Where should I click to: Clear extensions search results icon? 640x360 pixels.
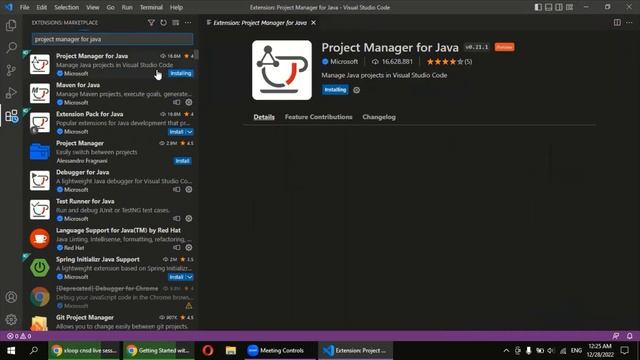click(176, 22)
